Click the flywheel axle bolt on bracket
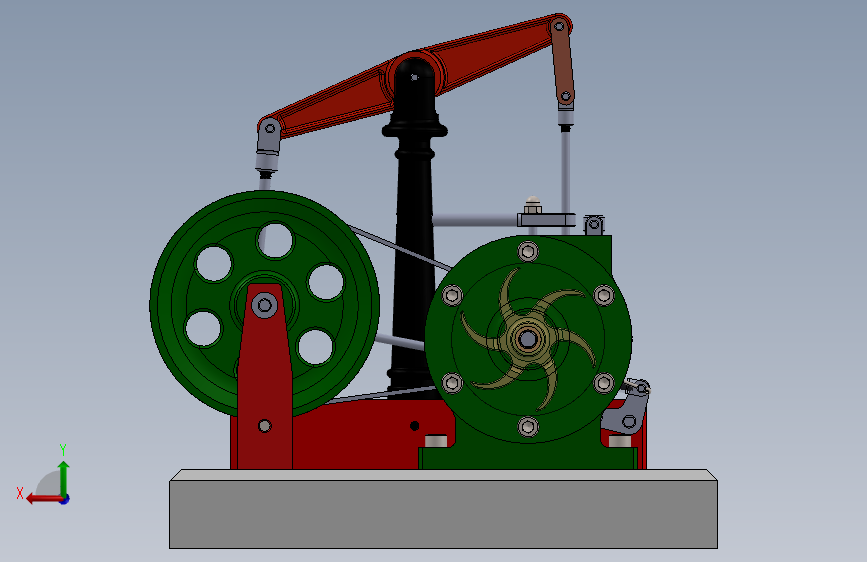Image resolution: width=867 pixels, height=562 pixels. 265,305
